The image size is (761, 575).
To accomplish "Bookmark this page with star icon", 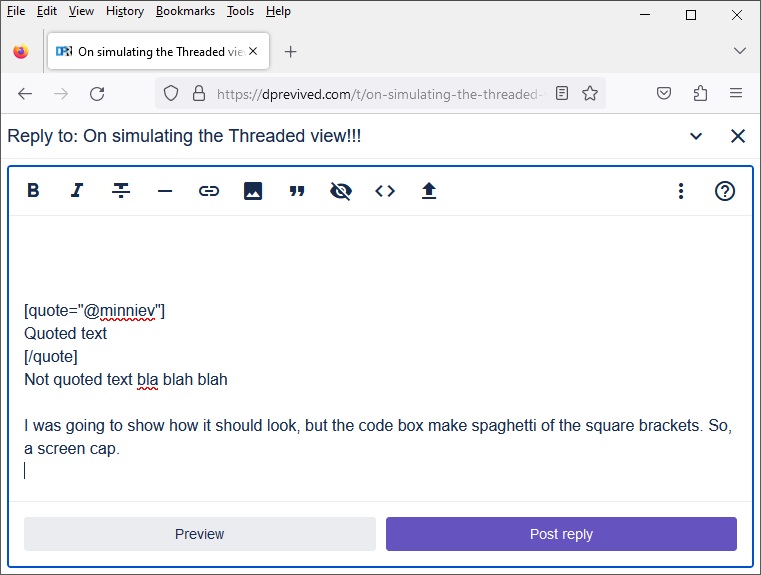I will tap(590, 93).
